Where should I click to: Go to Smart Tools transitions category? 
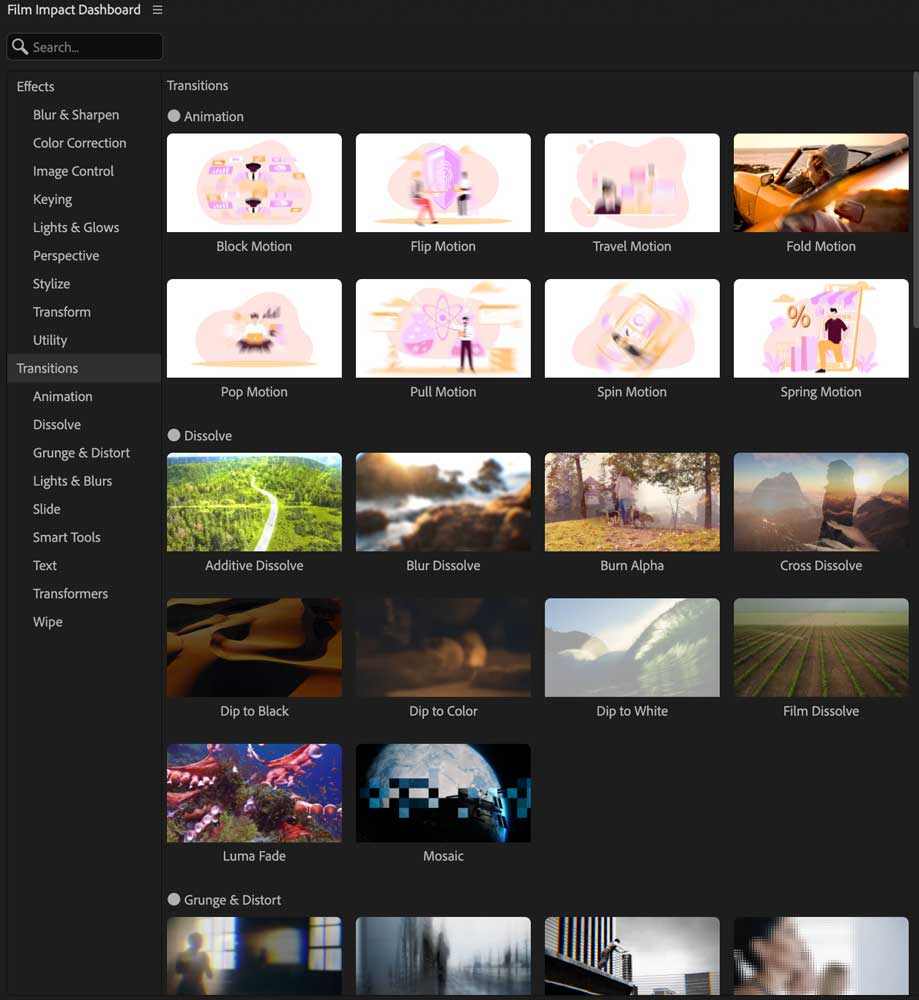pyautogui.click(x=66, y=537)
